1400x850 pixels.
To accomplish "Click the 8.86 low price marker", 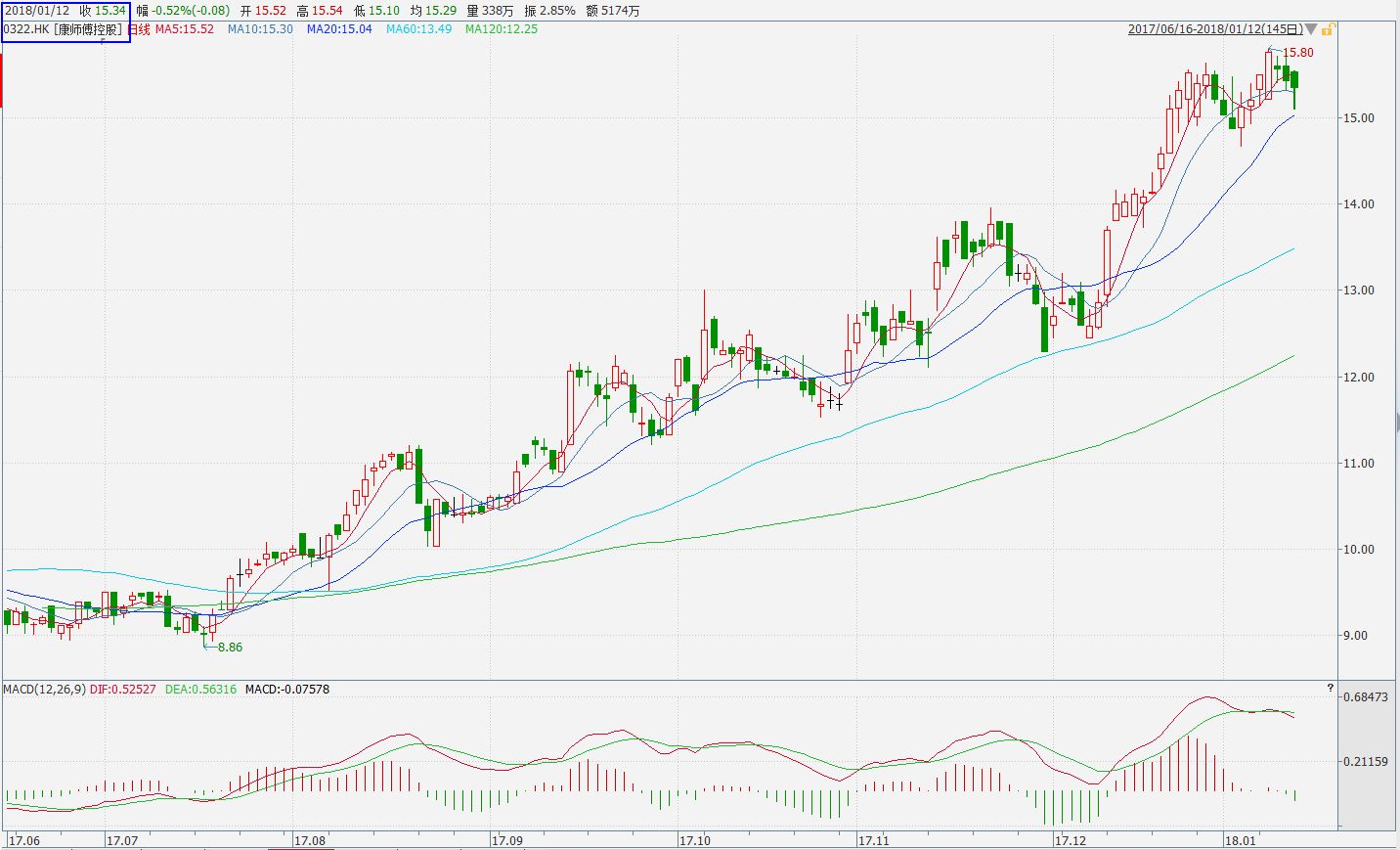I will (231, 648).
